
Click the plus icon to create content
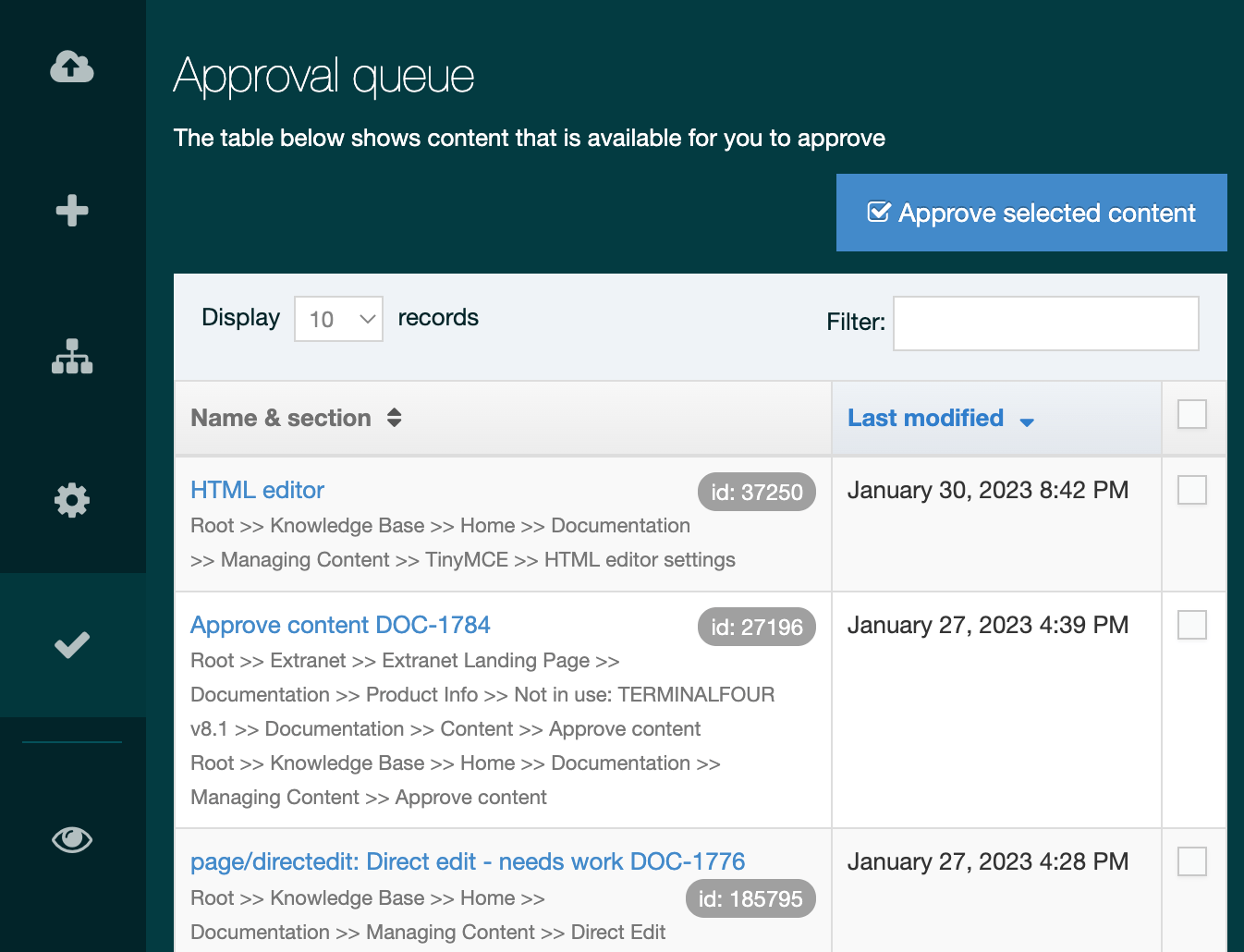pos(72,211)
